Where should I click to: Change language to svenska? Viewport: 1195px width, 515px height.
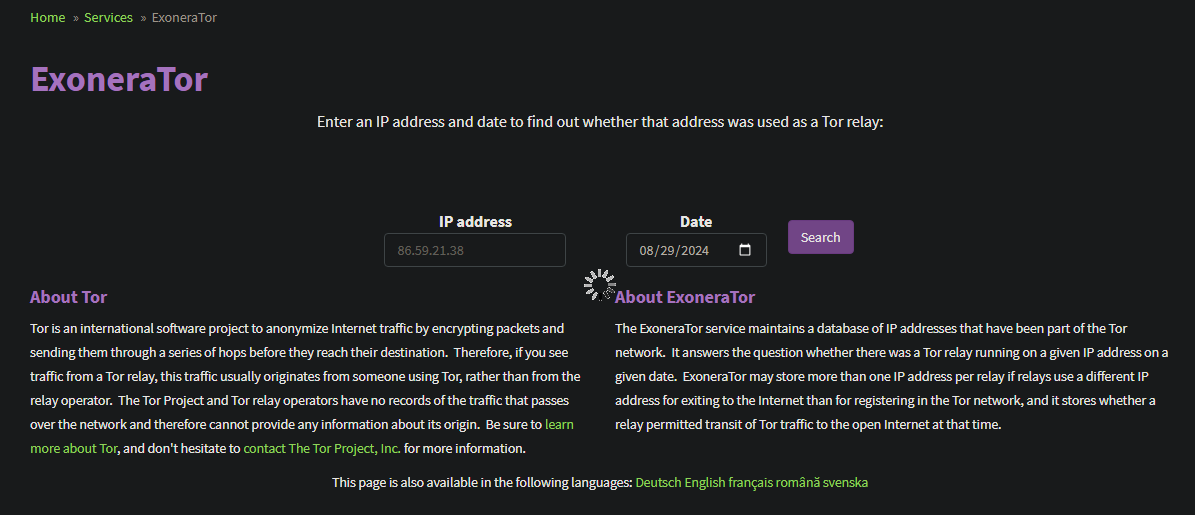848,483
